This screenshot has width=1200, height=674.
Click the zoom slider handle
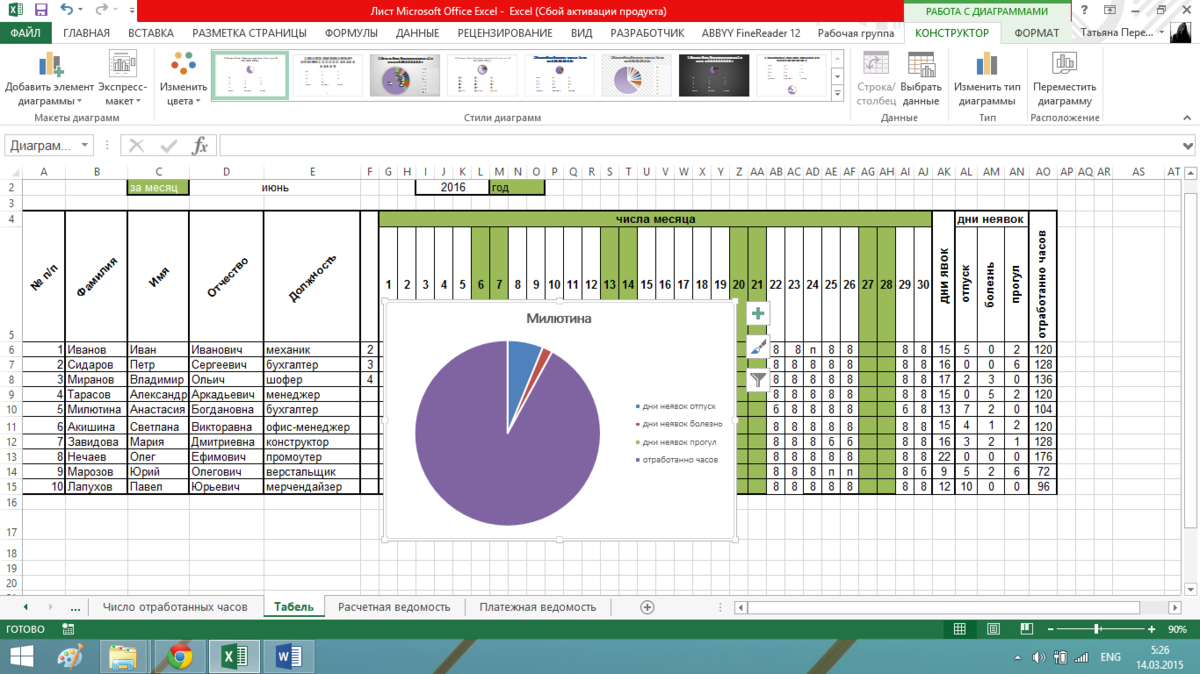click(1098, 629)
